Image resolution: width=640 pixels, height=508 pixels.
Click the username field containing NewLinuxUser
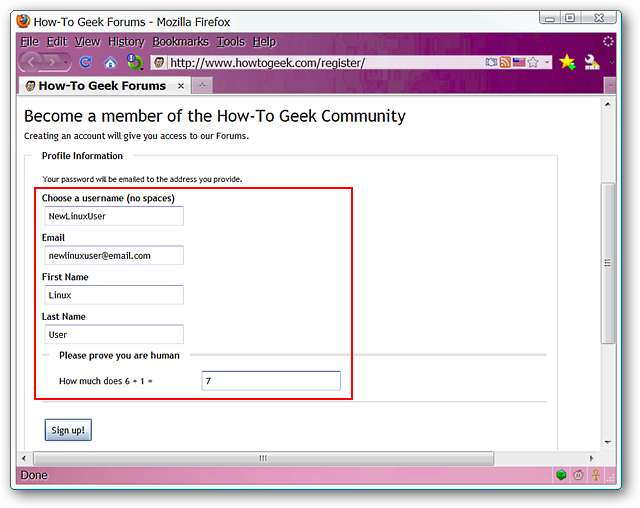click(114, 216)
